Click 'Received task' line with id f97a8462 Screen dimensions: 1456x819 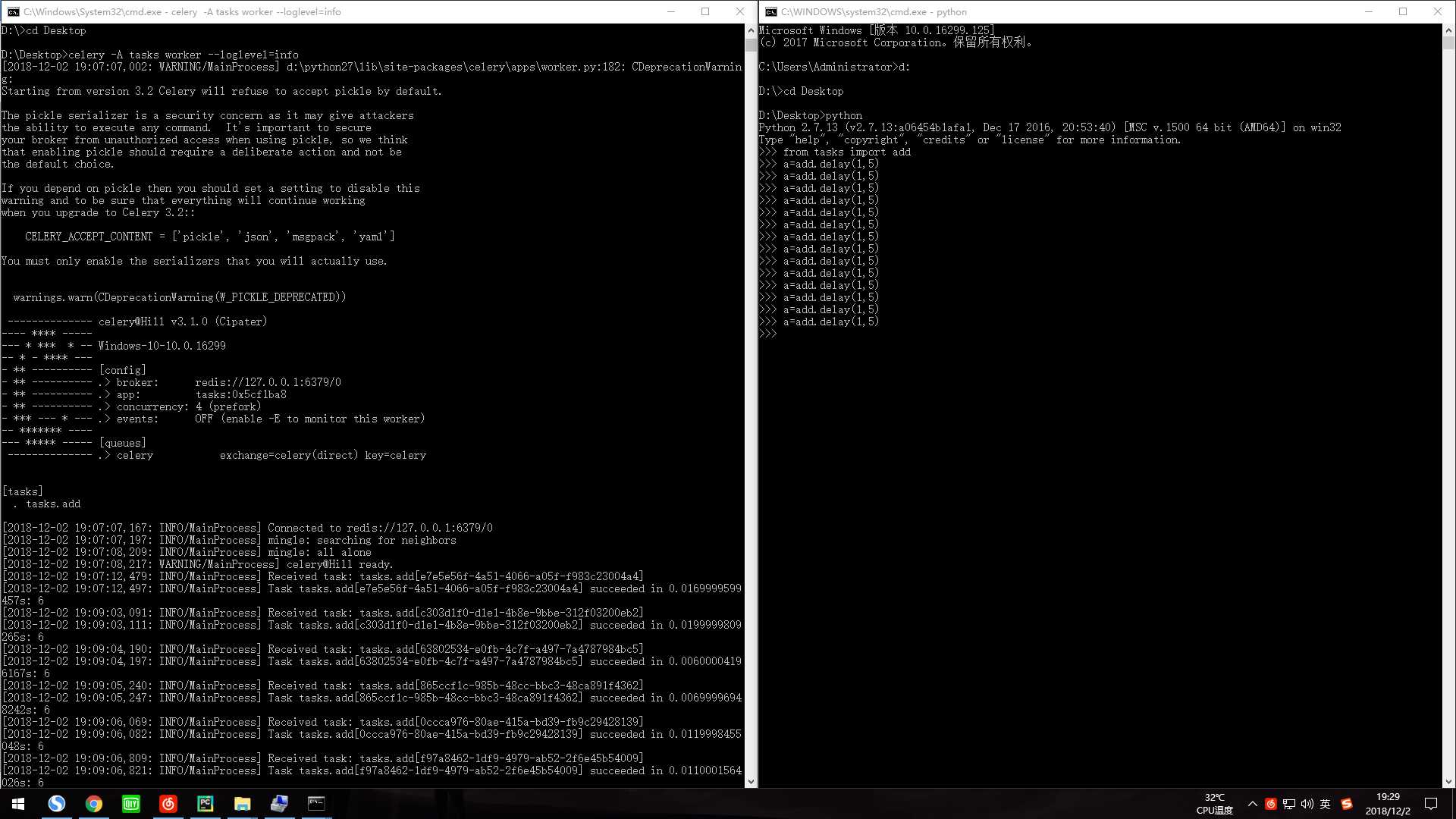[x=323, y=758]
